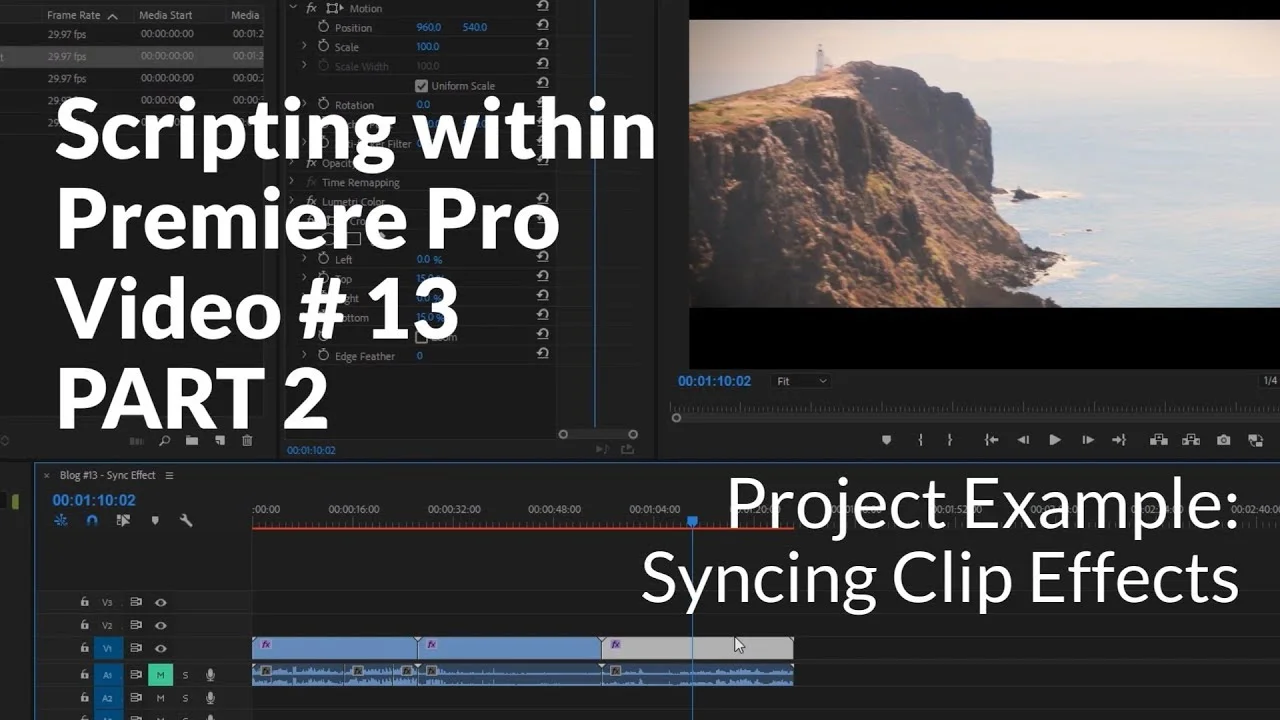
Task: Open the 1/4 playback resolution dropdown
Action: click(1269, 381)
